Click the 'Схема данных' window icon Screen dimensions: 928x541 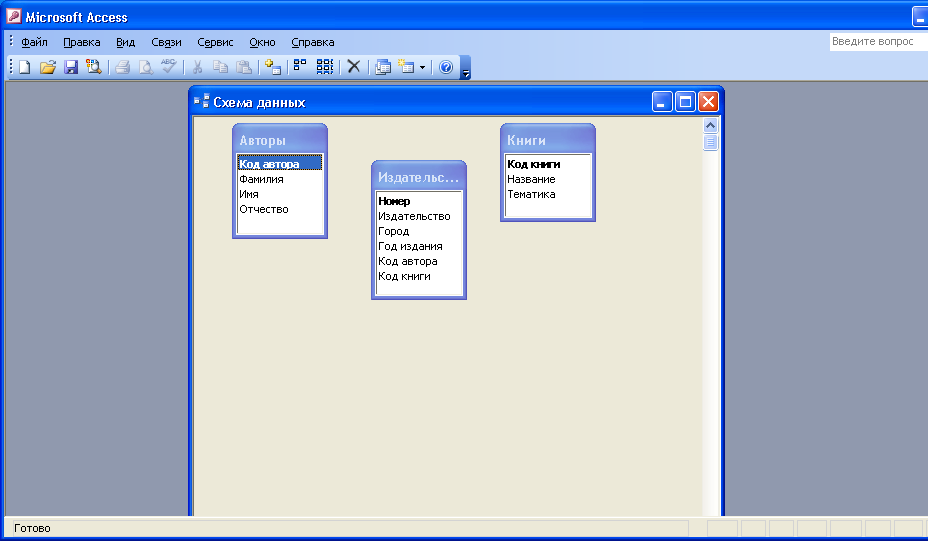tap(202, 101)
